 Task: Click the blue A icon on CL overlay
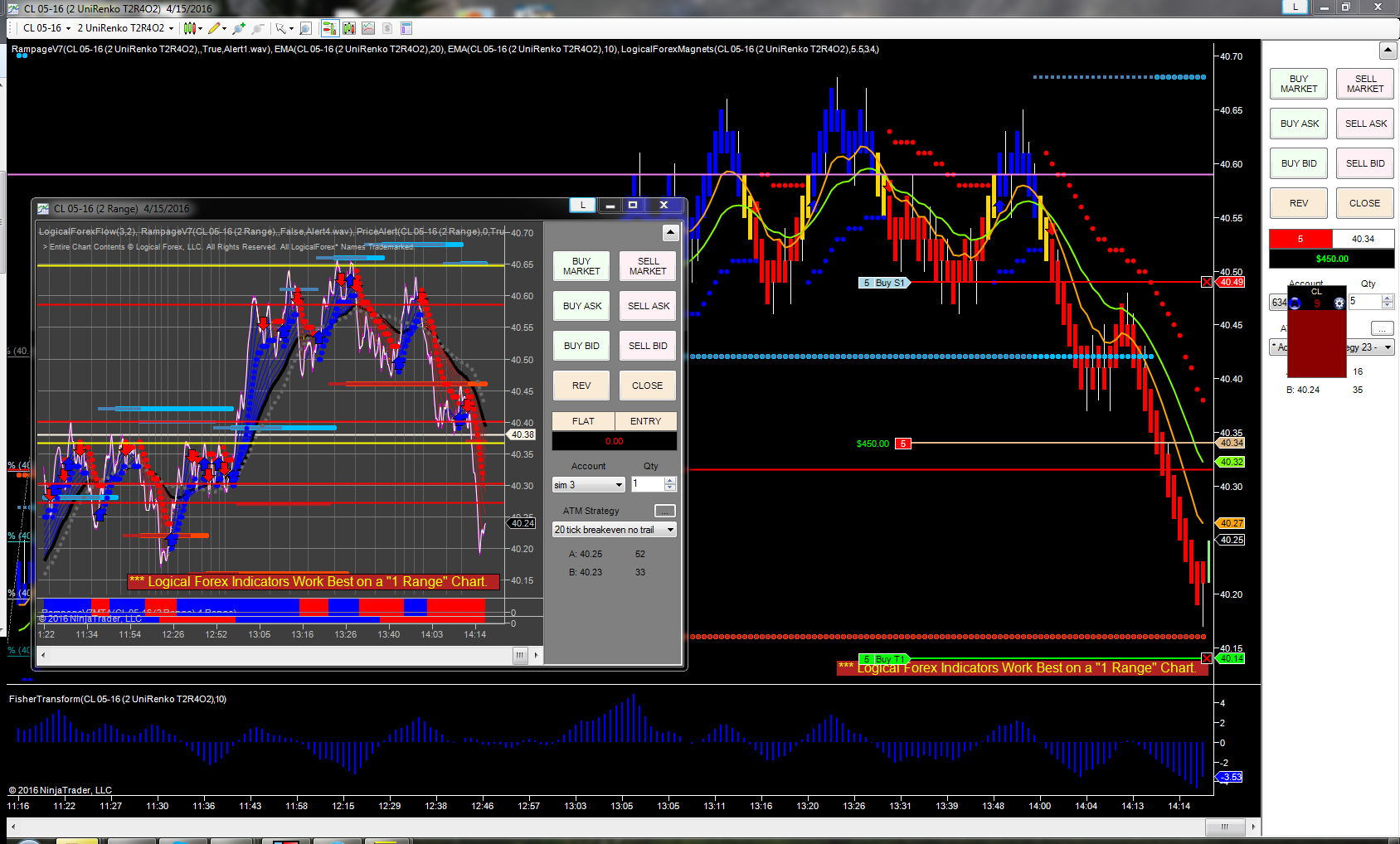pos(1295,303)
